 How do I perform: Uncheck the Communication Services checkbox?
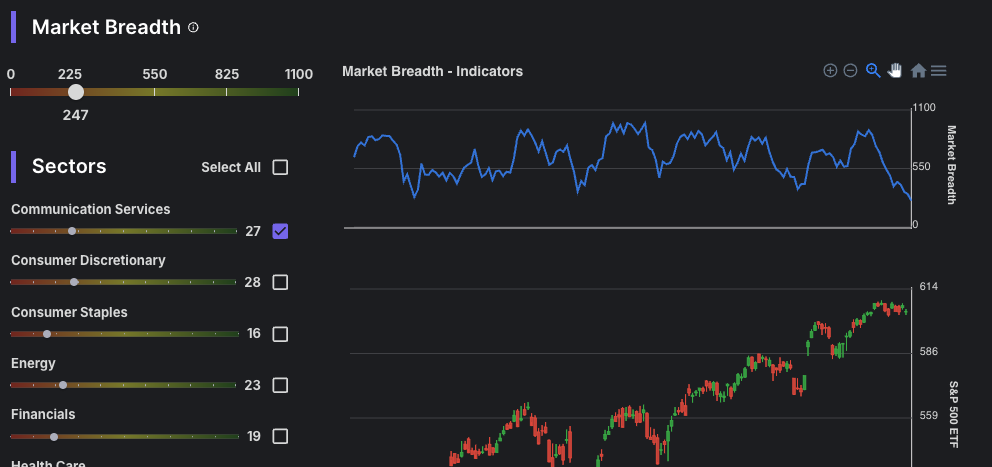click(280, 231)
